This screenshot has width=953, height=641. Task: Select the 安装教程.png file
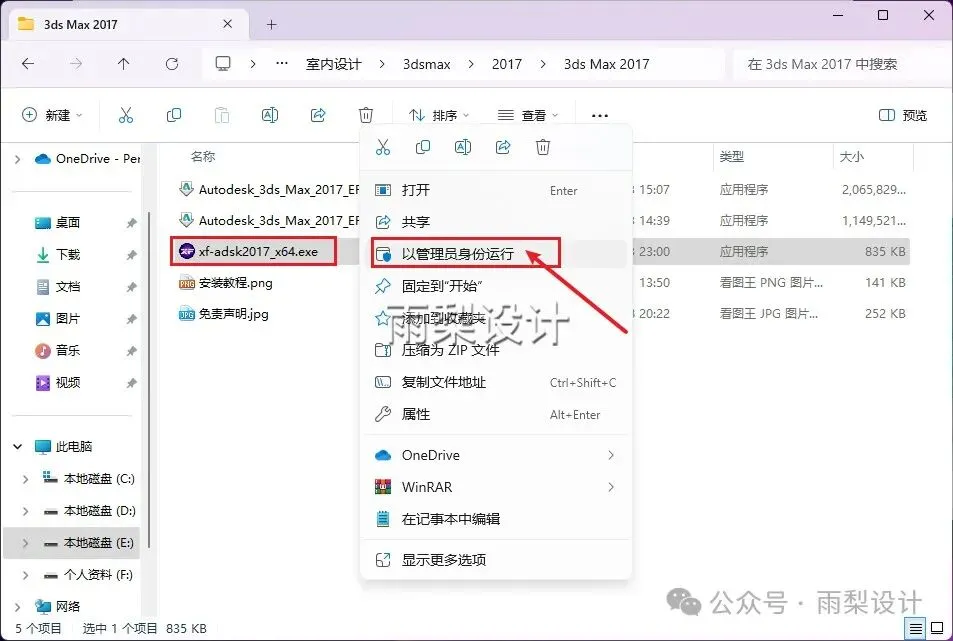pyautogui.click(x=235, y=283)
